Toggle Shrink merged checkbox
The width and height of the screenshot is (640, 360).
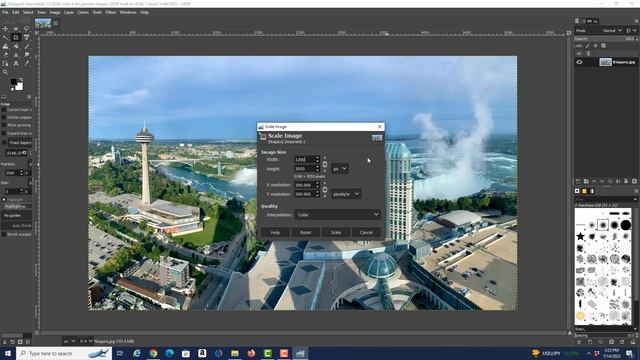4,234
